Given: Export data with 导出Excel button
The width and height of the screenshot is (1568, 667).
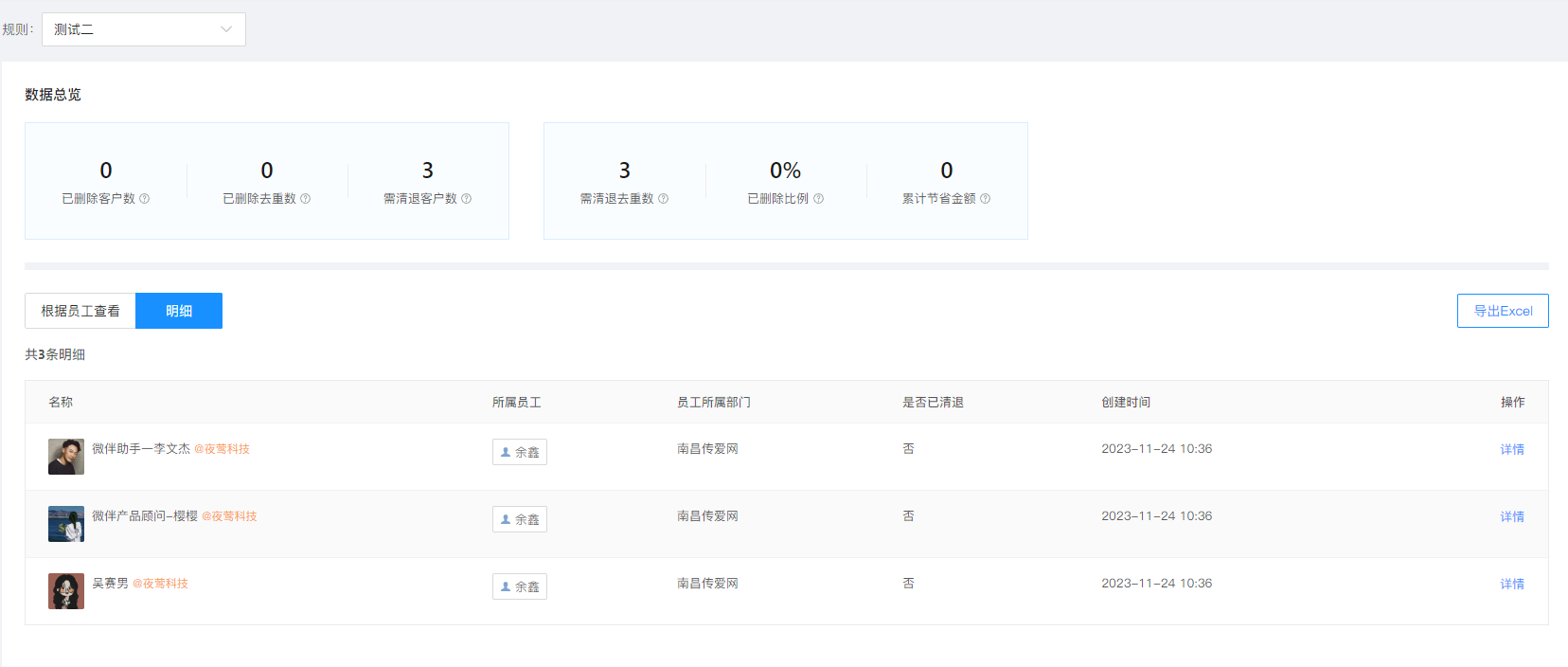Looking at the screenshot, I should tap(1503, 311).
